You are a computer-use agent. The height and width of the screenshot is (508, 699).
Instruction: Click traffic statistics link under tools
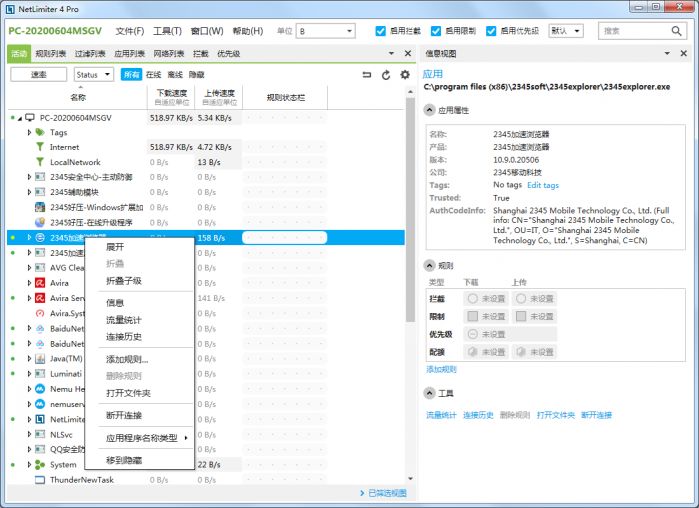pos(441,415)
